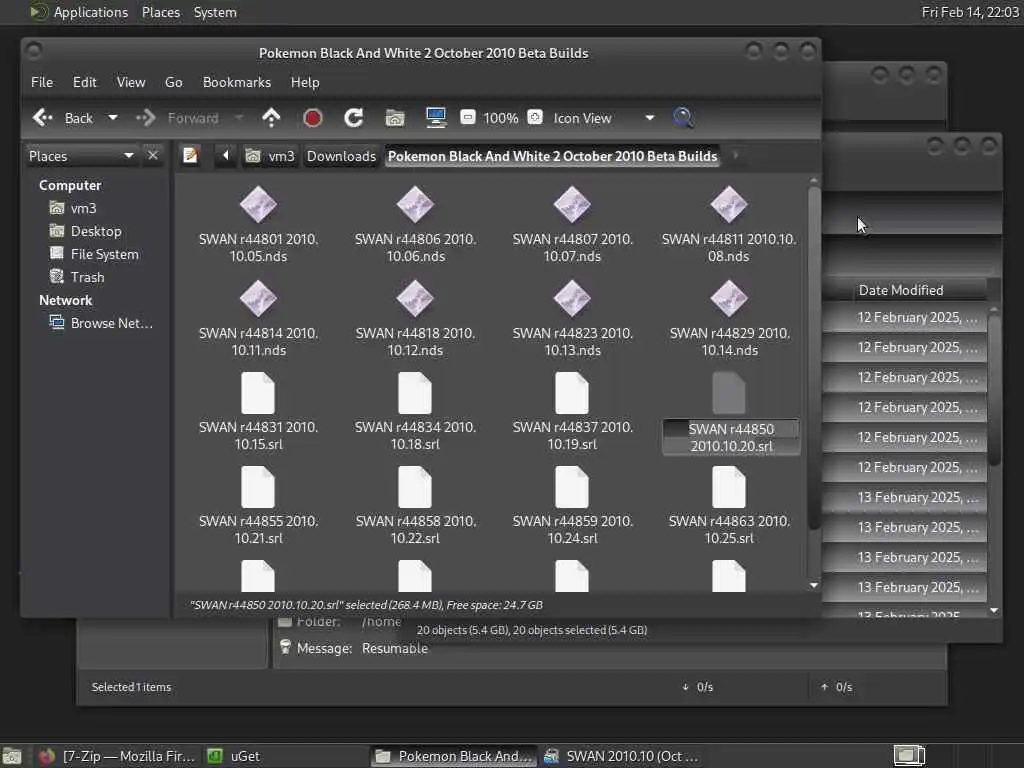The image size is (1024, 768).
Task: Open the Edit menu
Action: [84, 82]
